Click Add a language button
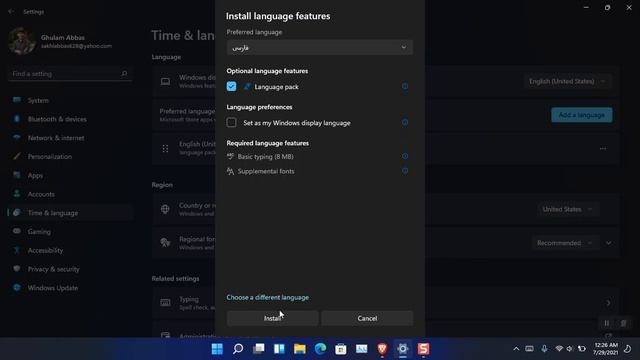Viewport: 640px width, 360px height. click(x=582, y=115)
